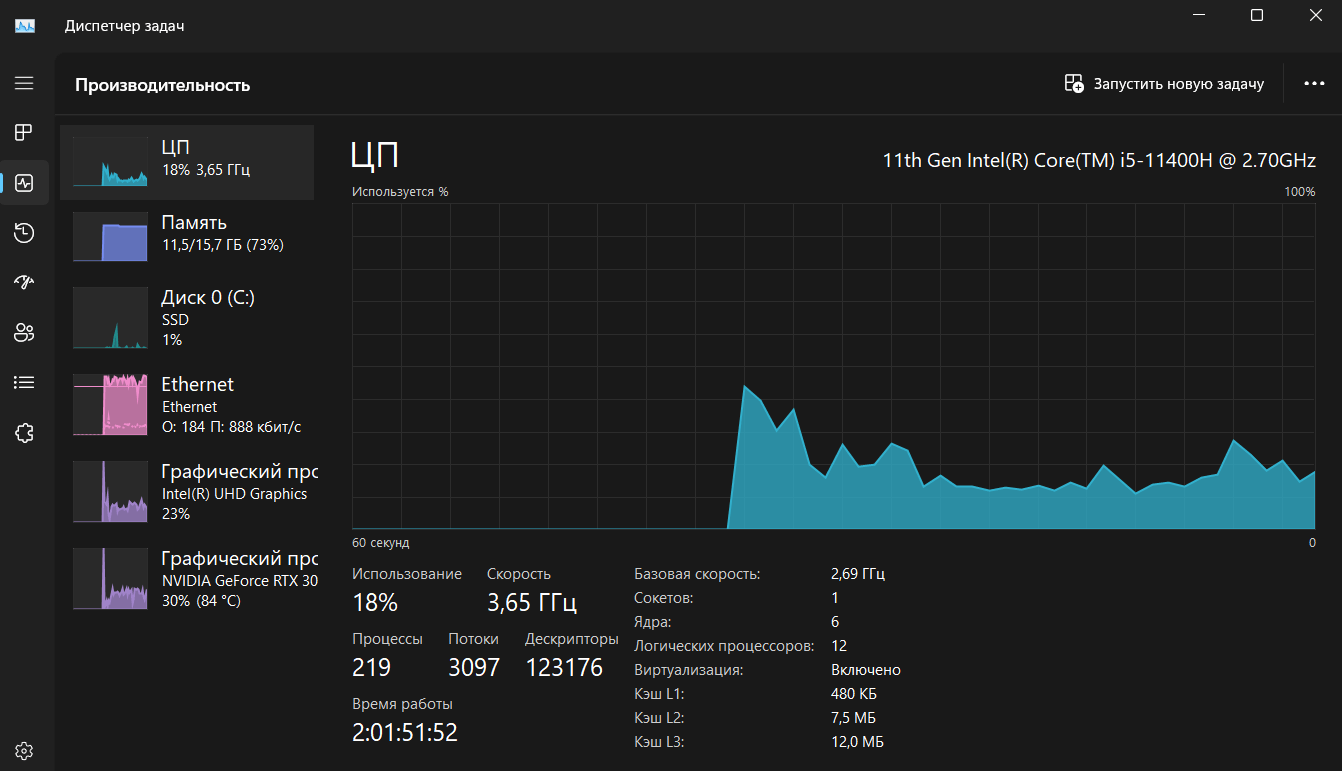1342x771 pixels.
Task: Click the processes count '219'
Action: coord(372,668)
